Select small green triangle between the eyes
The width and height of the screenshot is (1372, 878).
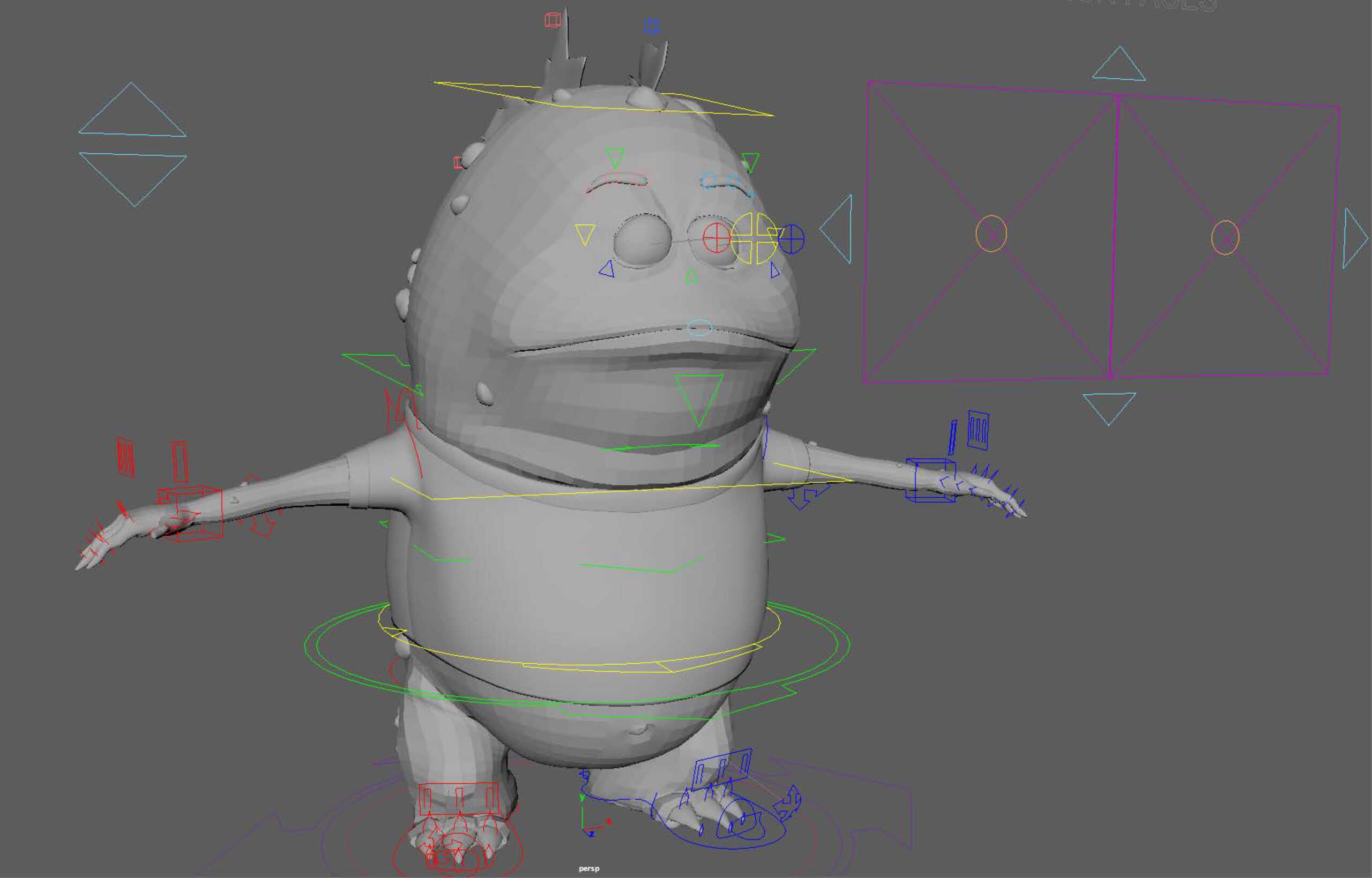(x=692, y=276)
